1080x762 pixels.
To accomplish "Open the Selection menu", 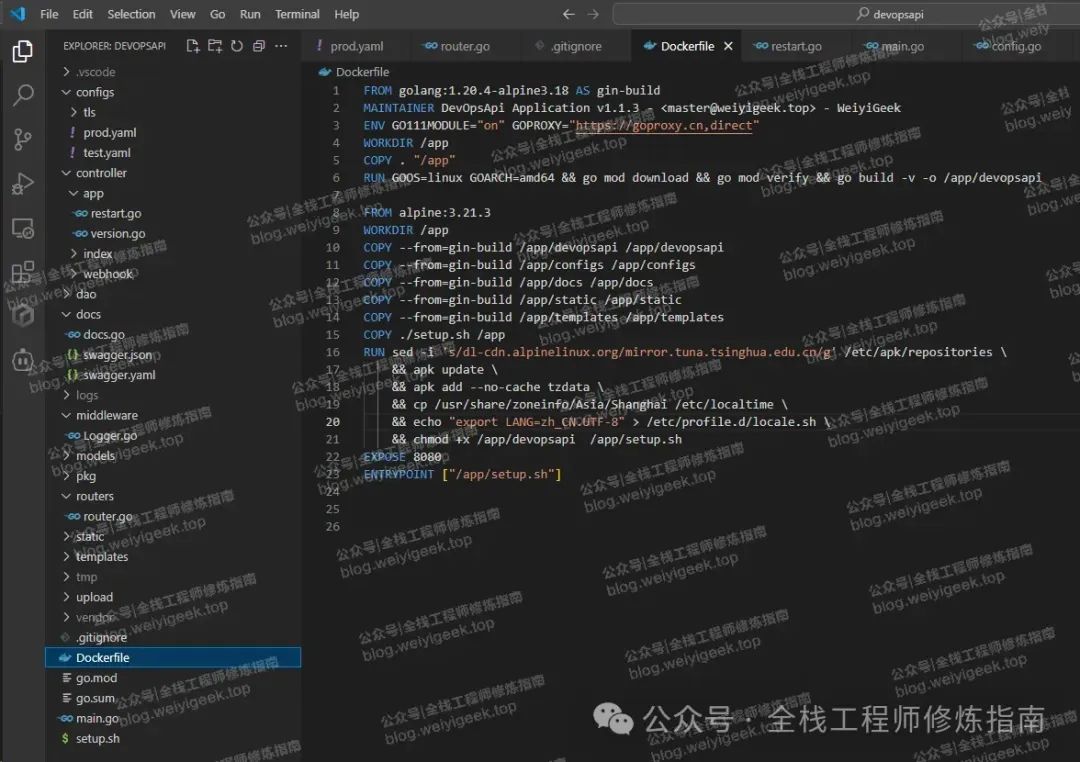I will (131, 14).
